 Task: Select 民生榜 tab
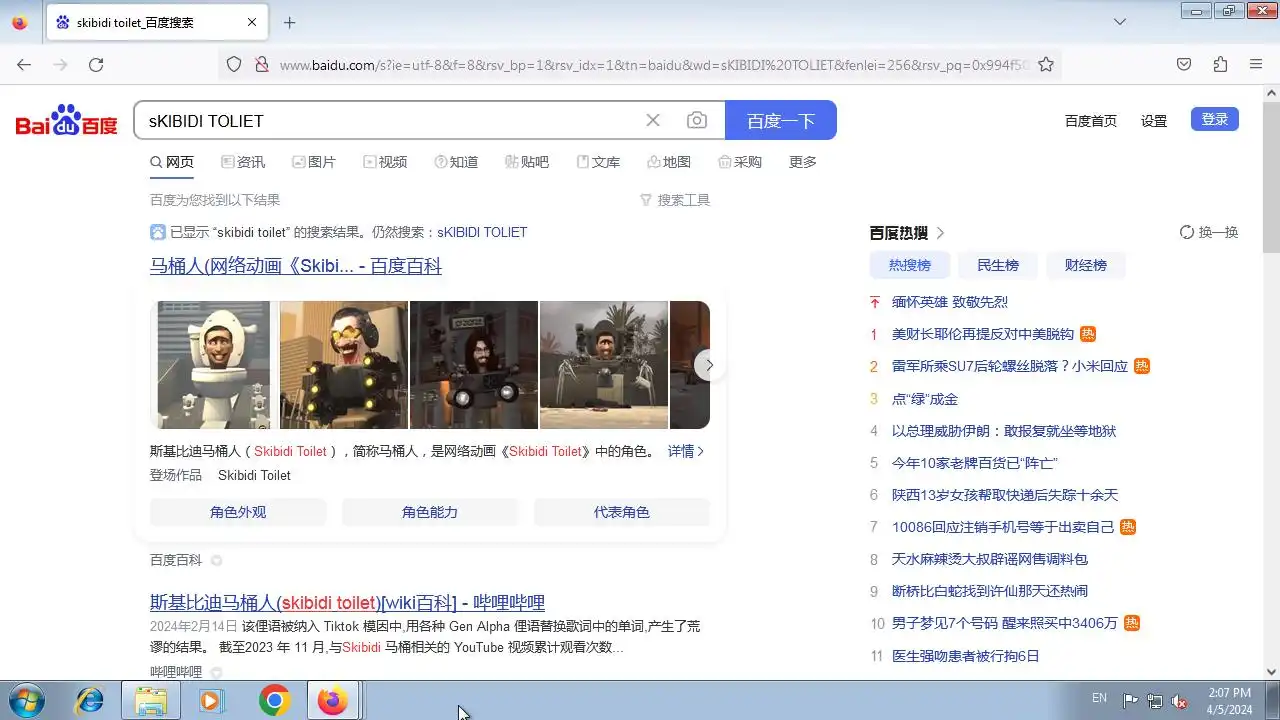point(998,265)
